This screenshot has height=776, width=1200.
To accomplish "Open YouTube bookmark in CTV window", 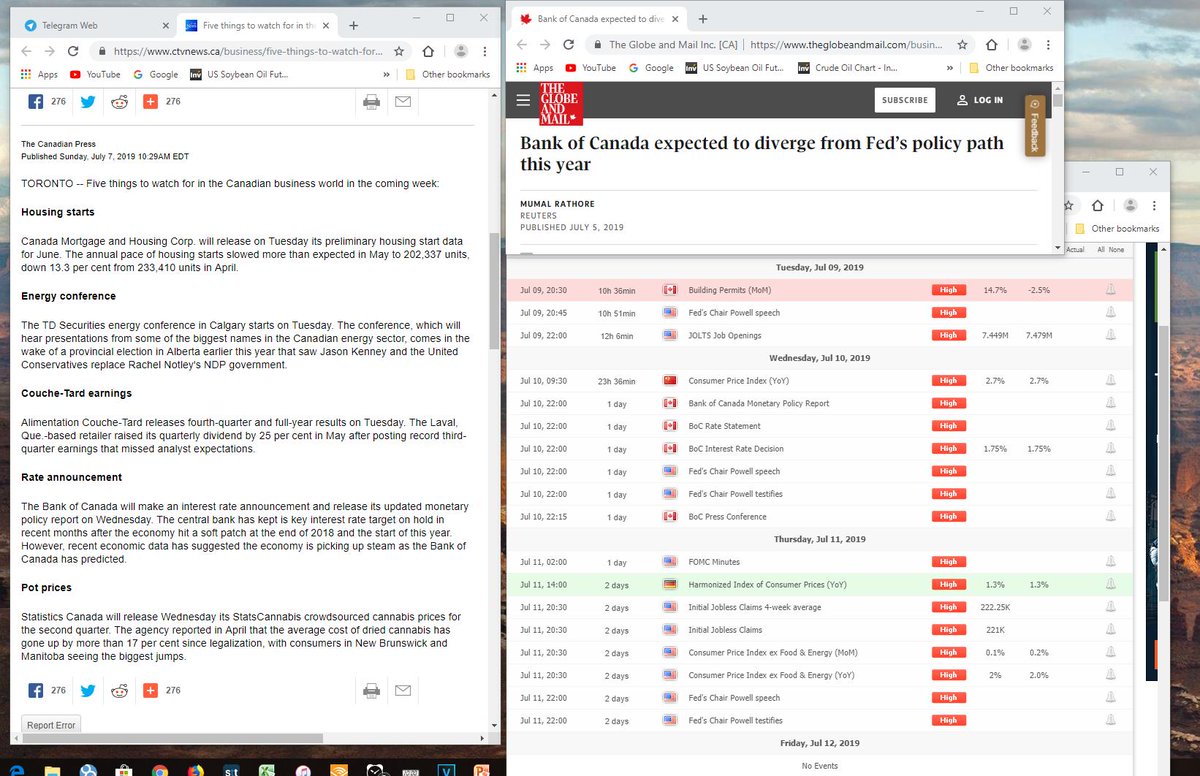I will 95,75.
